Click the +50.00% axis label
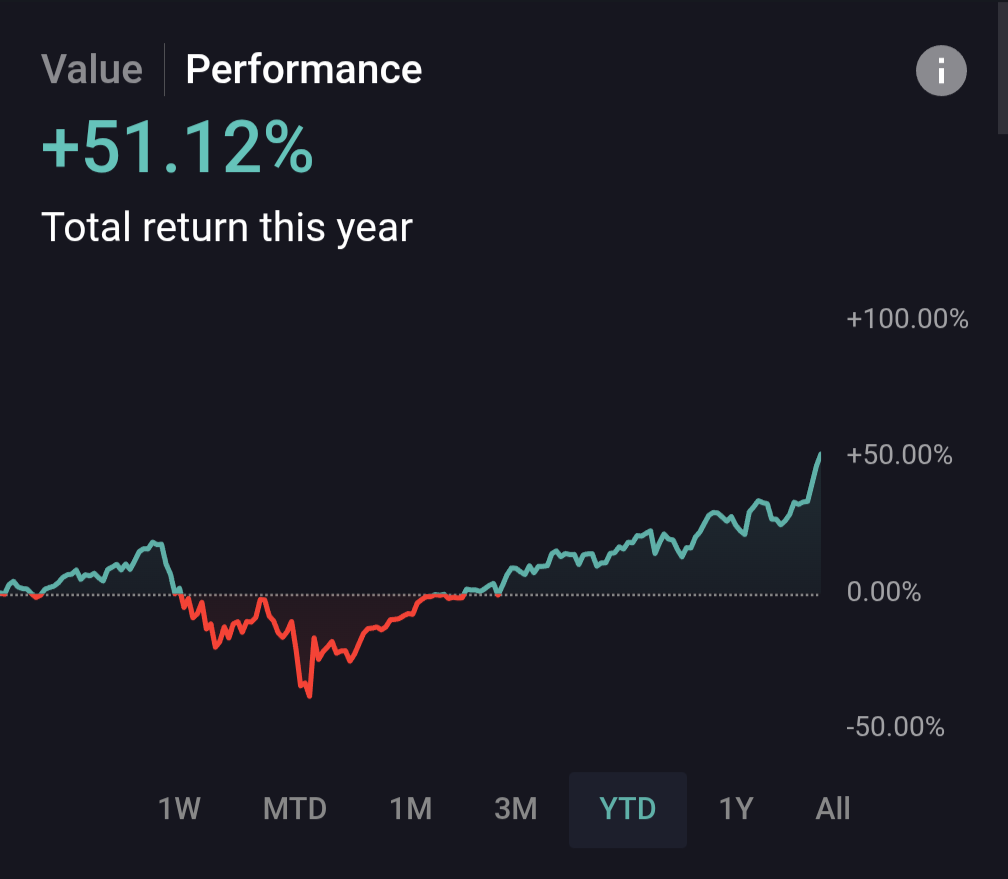1008x879 pixels. [900, 456]
